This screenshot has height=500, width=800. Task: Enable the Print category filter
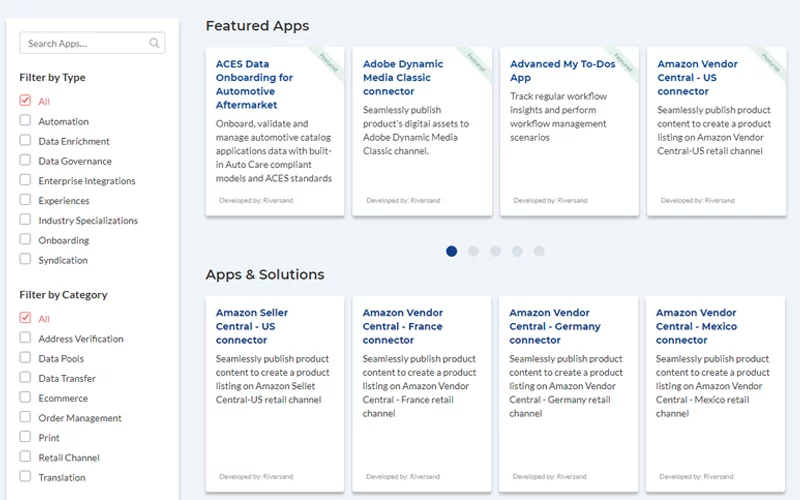(25, 436)
